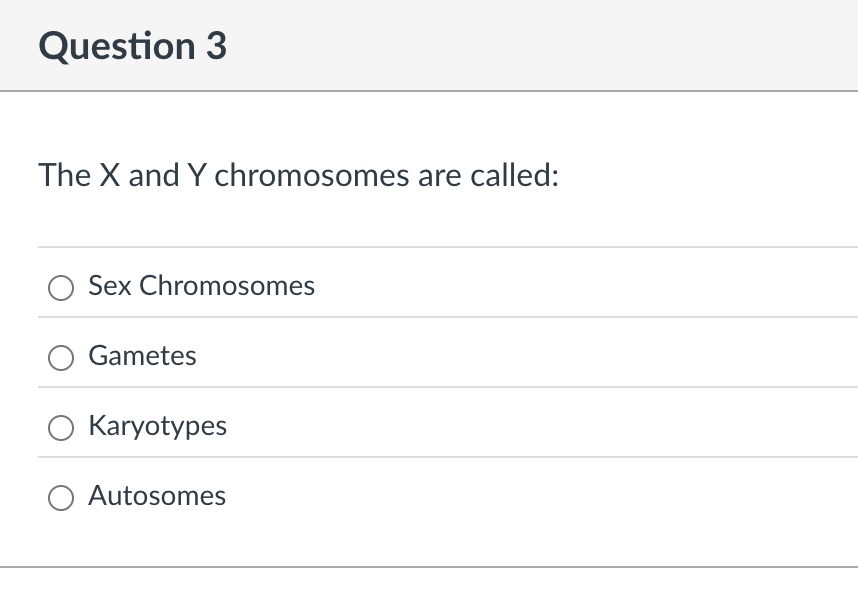Screen dimensions: 858x602
Task: Click the word The in question prompt
Action: point(65,176)
